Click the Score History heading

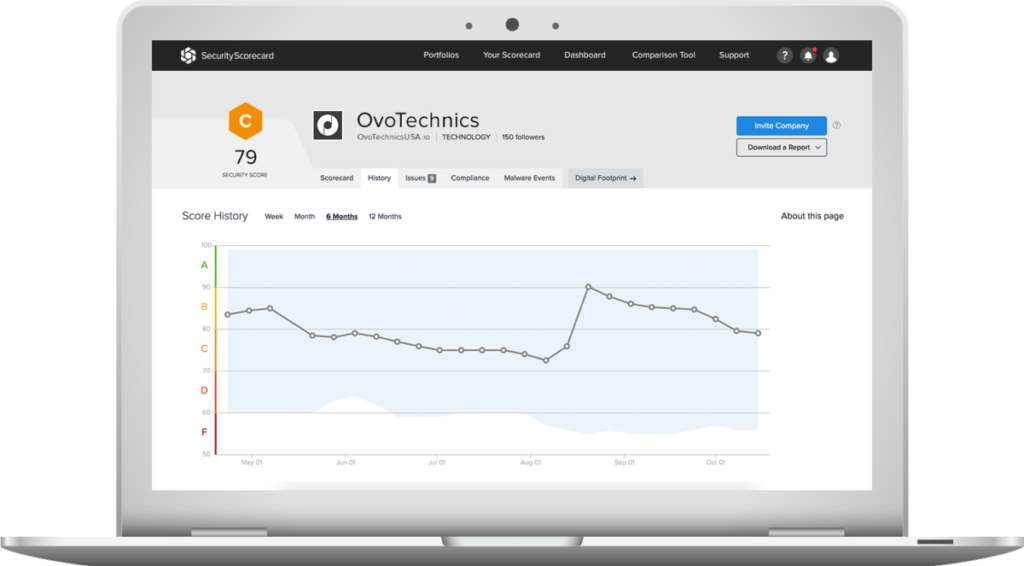215,216
